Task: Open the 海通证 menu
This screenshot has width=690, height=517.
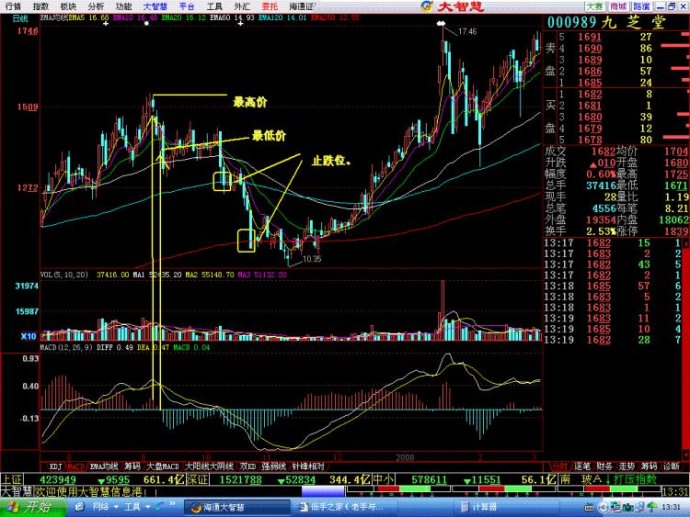Action: (302, 7)
